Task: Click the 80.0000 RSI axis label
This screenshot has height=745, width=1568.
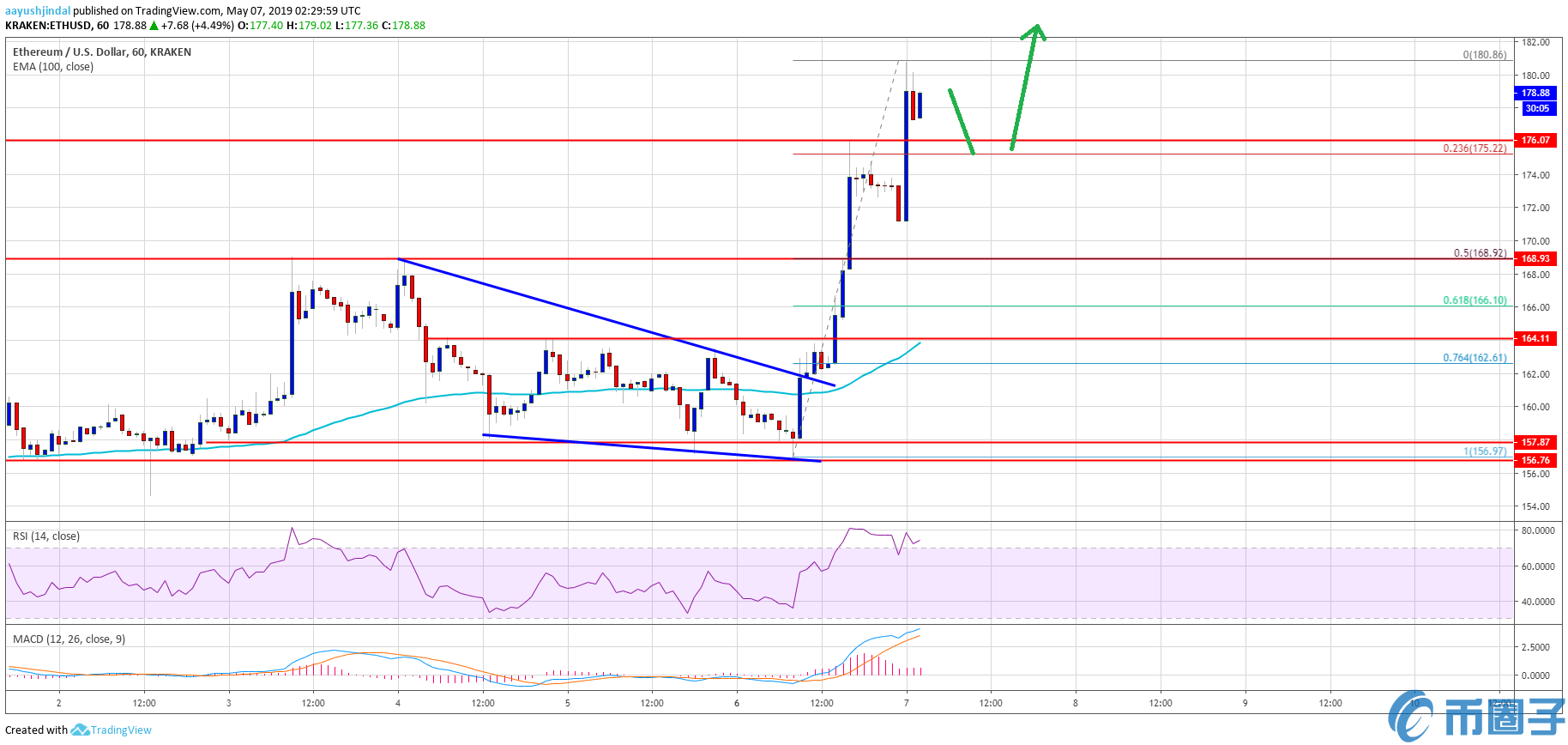Action: coord(1538,530)
